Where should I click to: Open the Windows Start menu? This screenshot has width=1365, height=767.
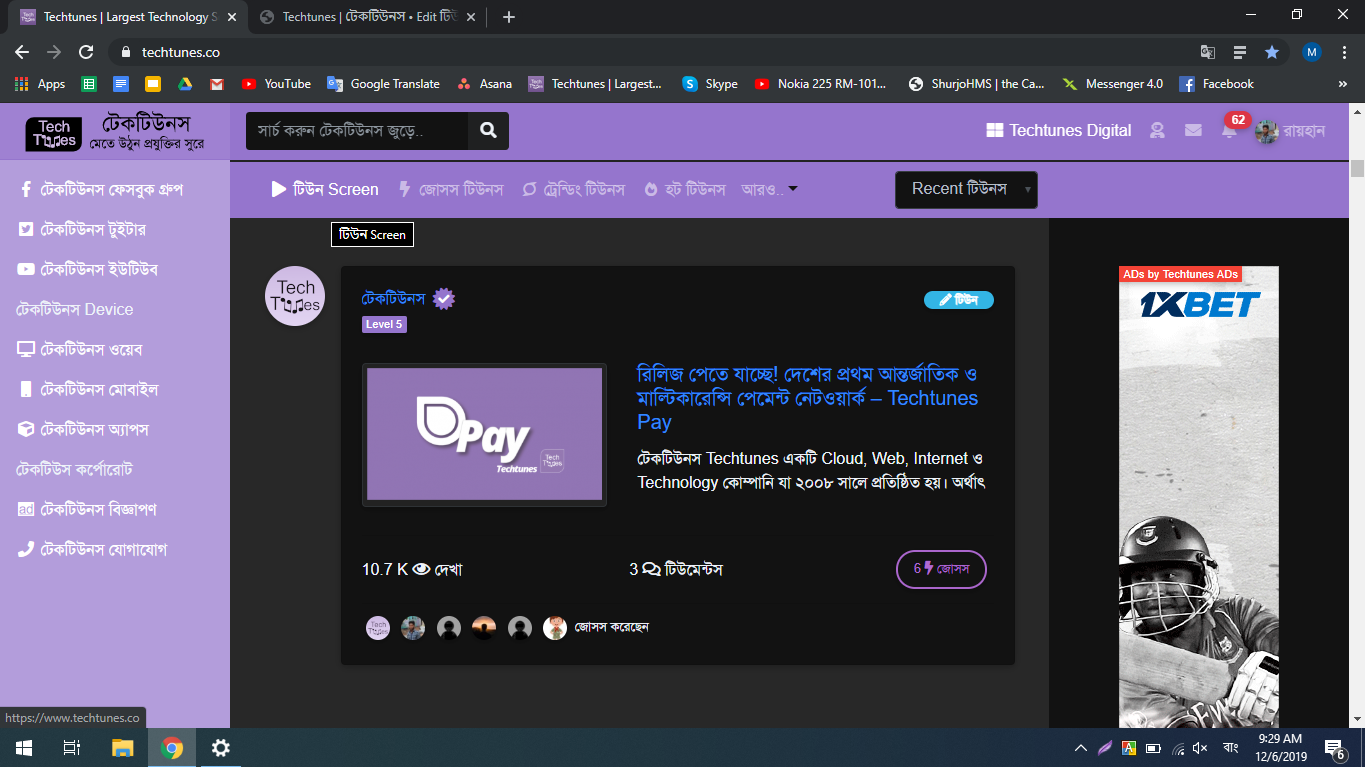click(x=23, y=748)
